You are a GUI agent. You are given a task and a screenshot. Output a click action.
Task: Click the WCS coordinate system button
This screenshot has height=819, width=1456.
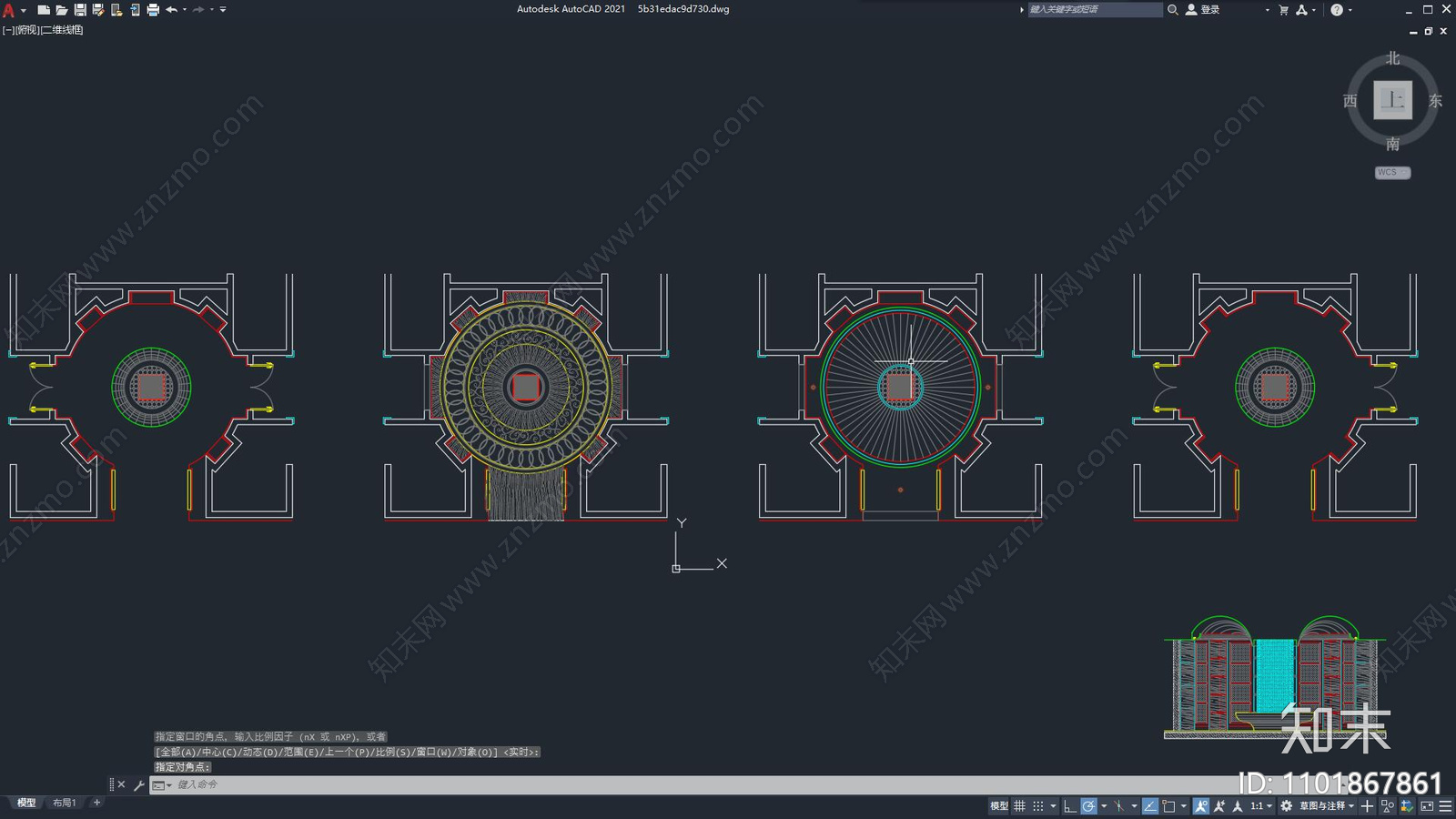1391,173
